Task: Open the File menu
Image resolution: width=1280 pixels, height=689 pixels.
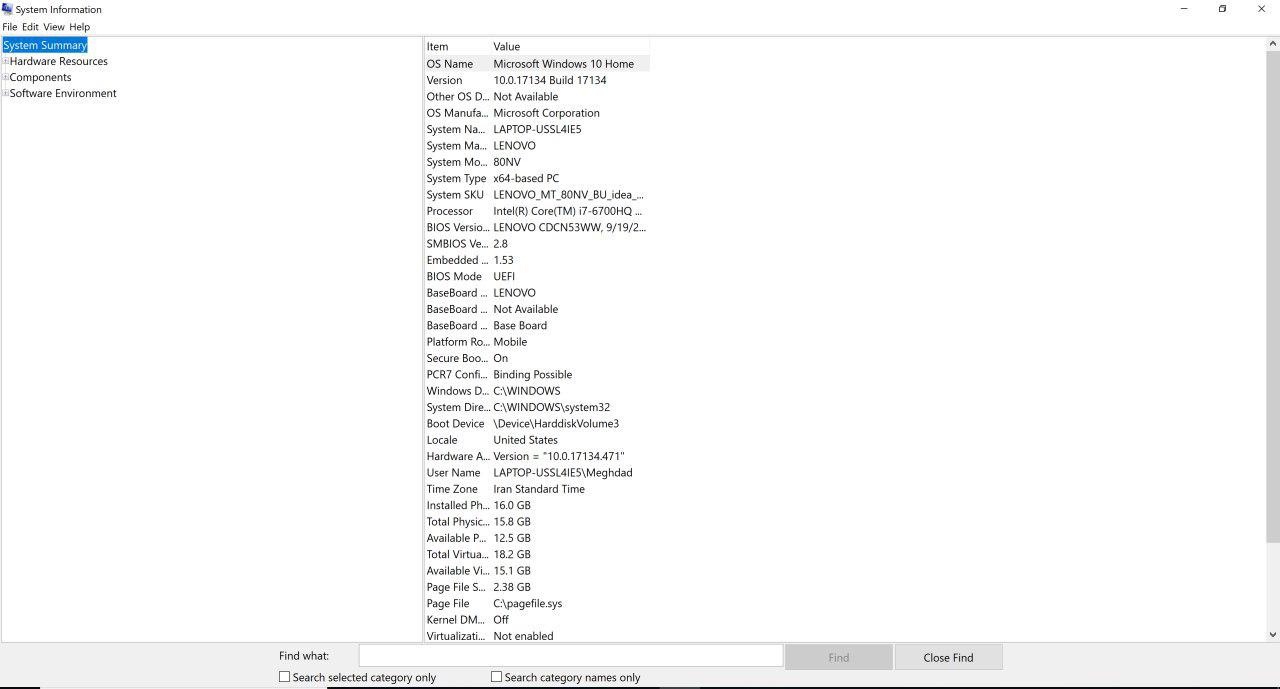Action: [10, 27]
